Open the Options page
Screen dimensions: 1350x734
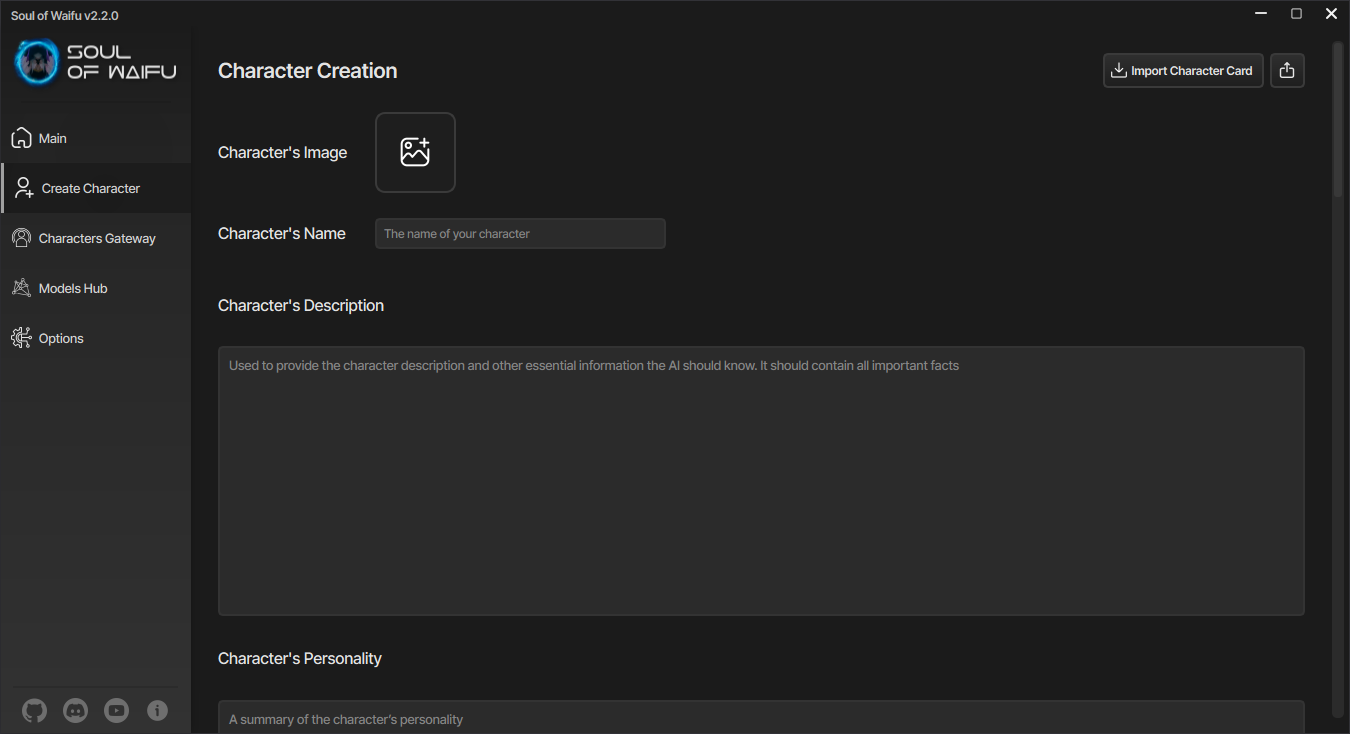pyautogui.click(x=96, y=338)
